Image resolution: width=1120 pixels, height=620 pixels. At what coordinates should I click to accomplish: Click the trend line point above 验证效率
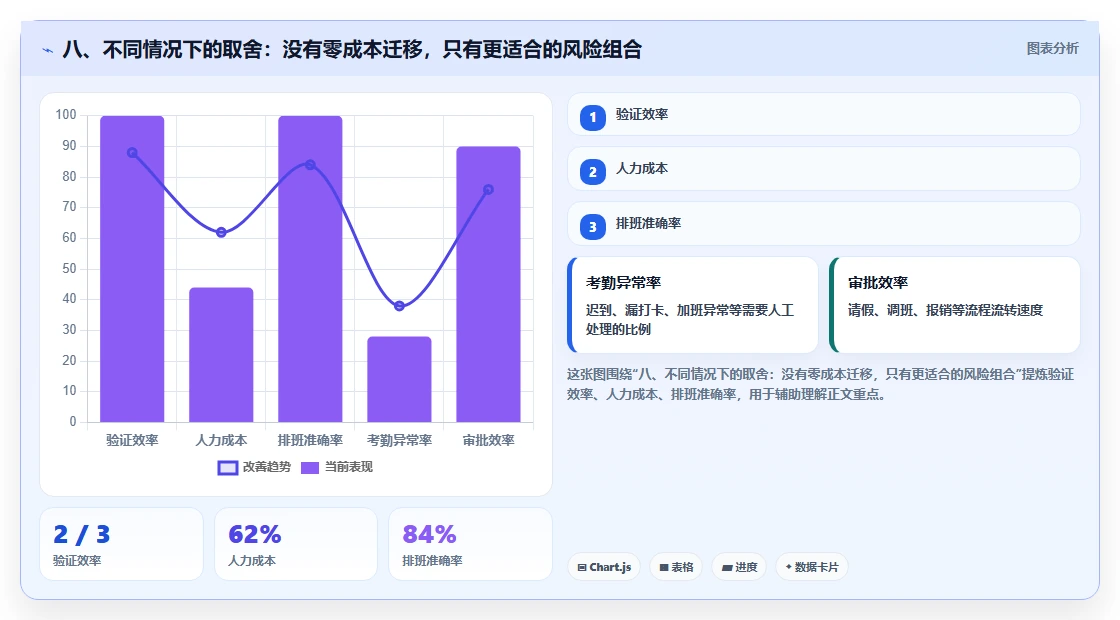tap(132, 153)
